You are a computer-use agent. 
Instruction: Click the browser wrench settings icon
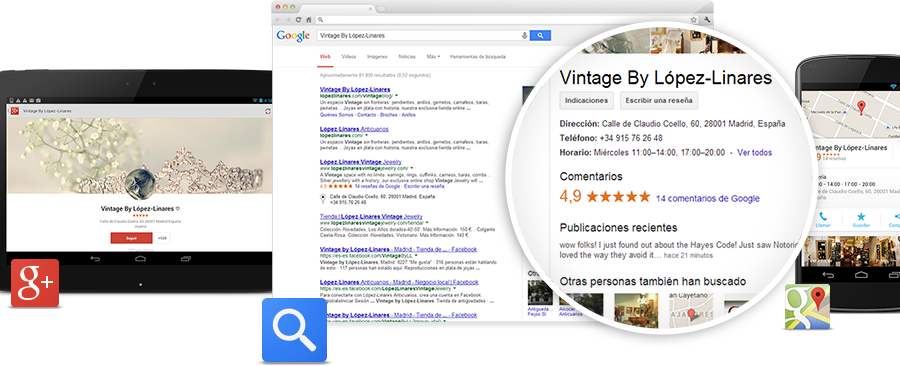click(707, 20)
